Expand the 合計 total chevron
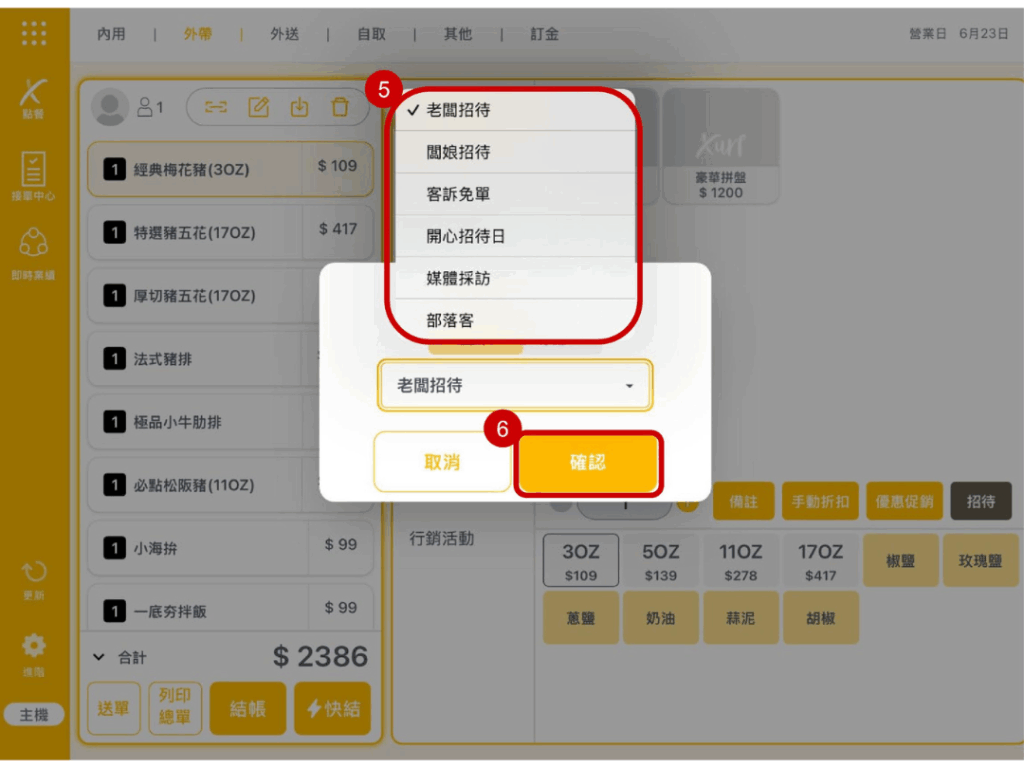1024x768 pixels. tap(98, 657)
